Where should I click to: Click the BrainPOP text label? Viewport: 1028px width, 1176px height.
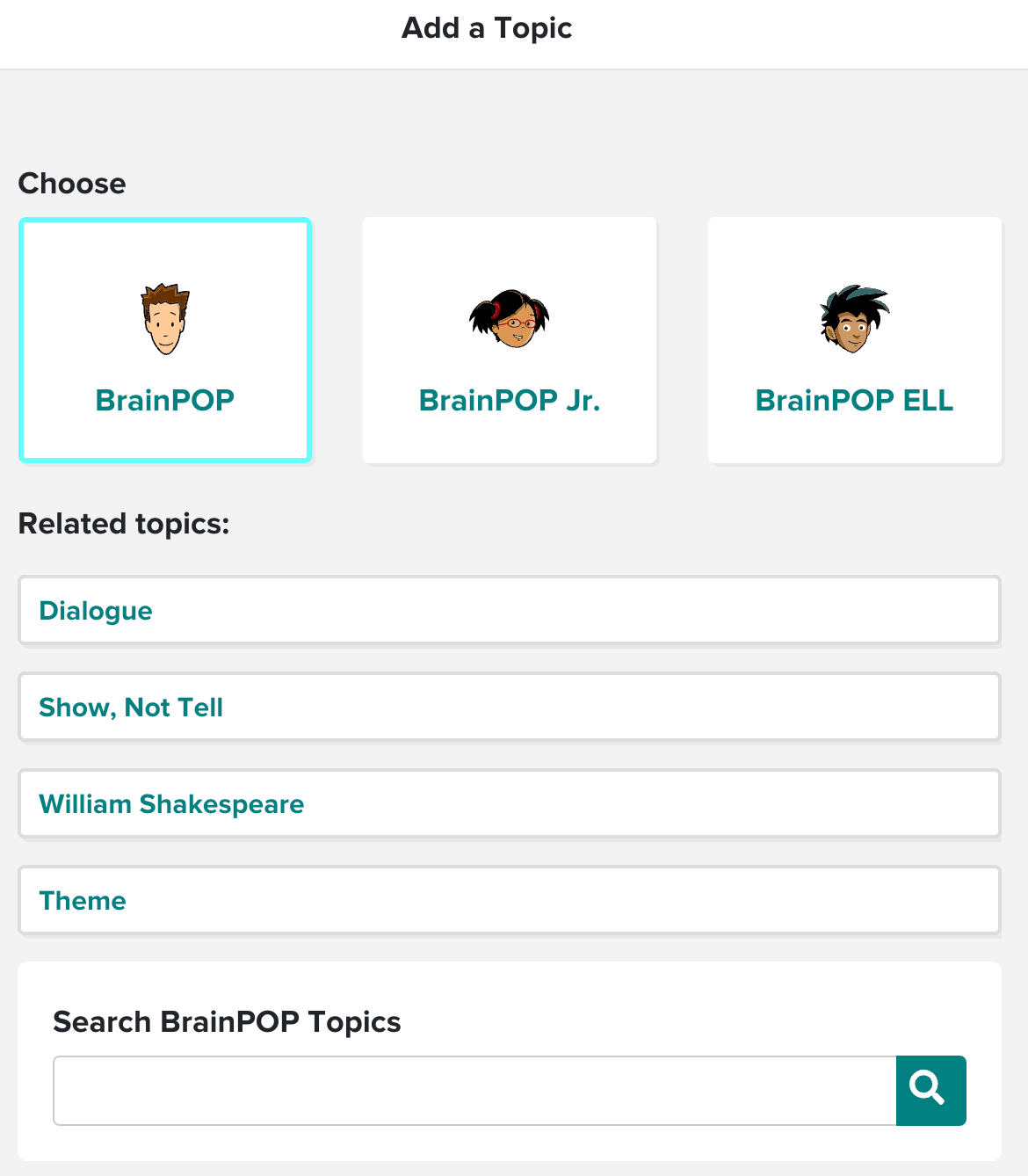[x=165, y=400]
